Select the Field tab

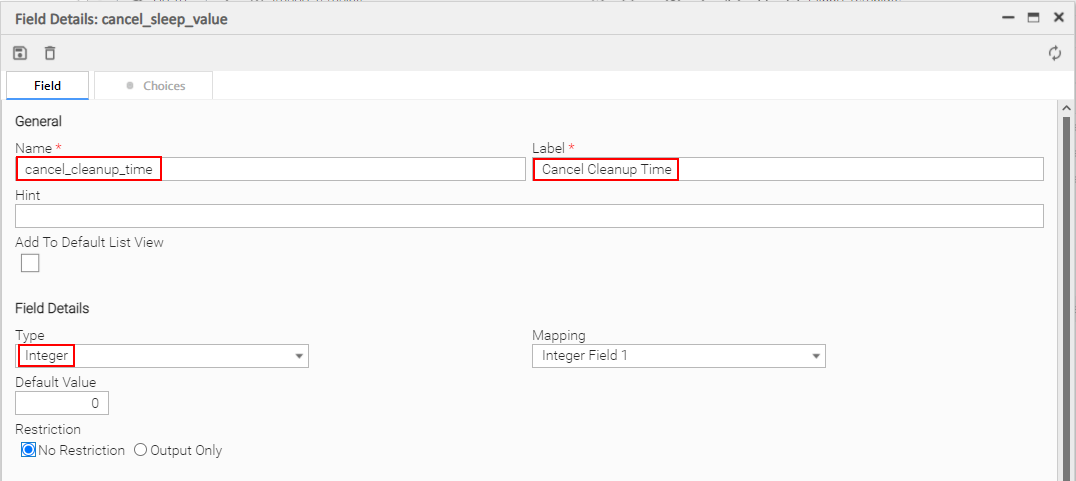pyautogui.click(x=47, y=86)
